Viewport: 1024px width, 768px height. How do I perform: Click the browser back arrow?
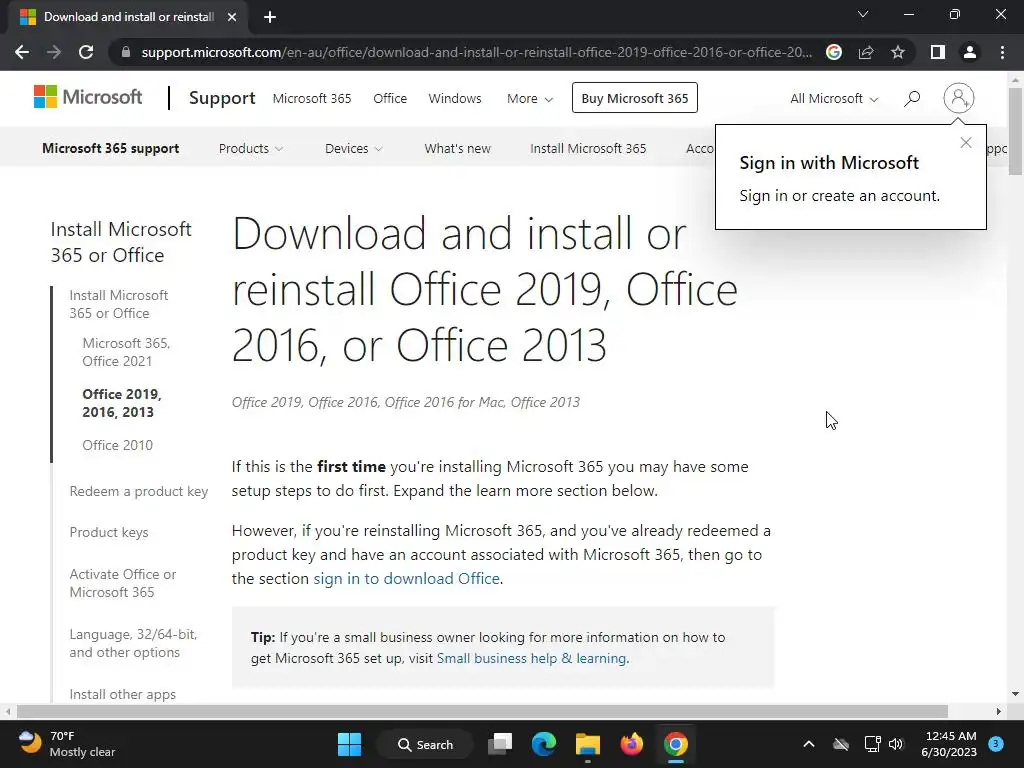point(22,52)
